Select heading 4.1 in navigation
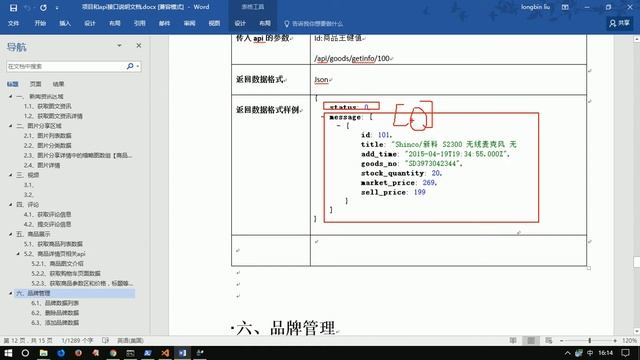The image size is (640, 360). click(x=47, y=214)
